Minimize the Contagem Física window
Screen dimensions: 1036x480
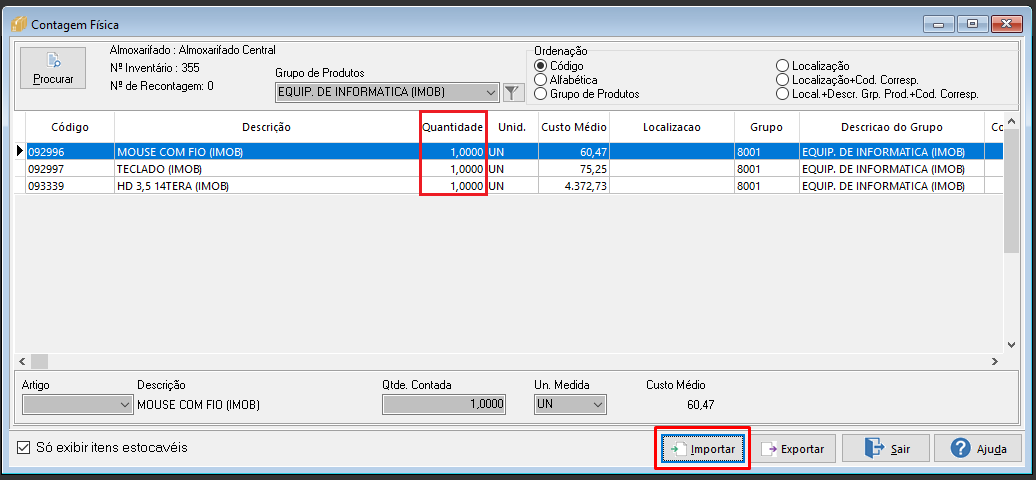tap(938, 24)
